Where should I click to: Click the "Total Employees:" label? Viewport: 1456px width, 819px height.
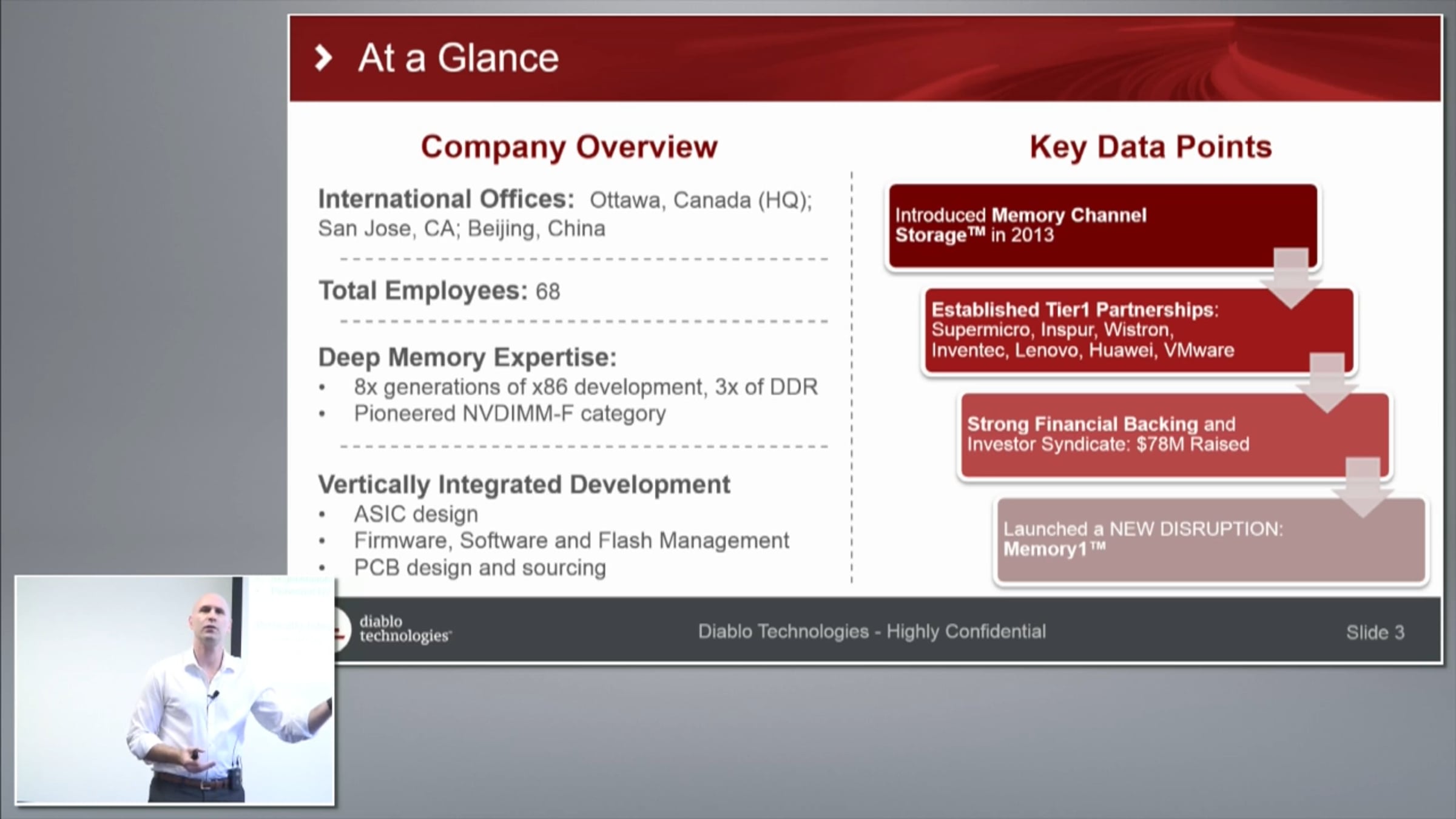[x=423, y=291]
